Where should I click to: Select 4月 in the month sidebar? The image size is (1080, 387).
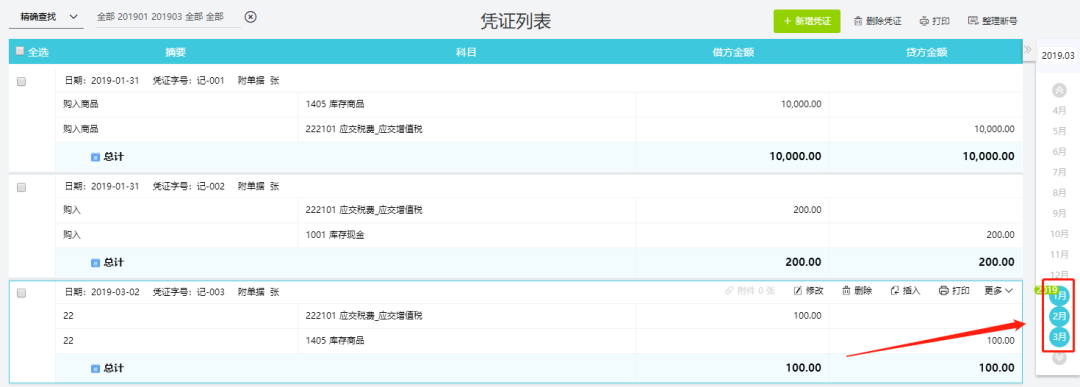[1060, 110]
